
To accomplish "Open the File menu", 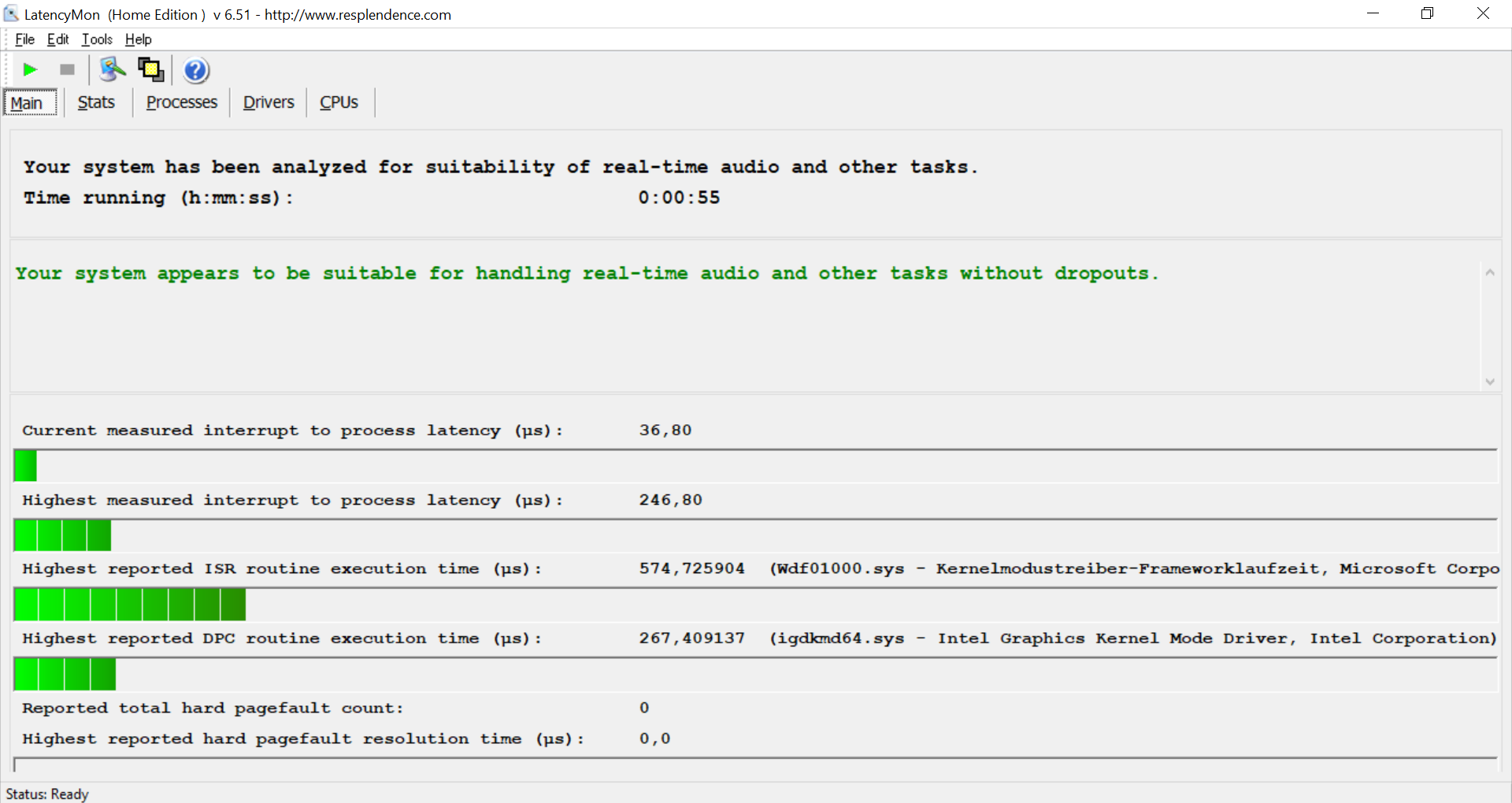I will 24,39.
